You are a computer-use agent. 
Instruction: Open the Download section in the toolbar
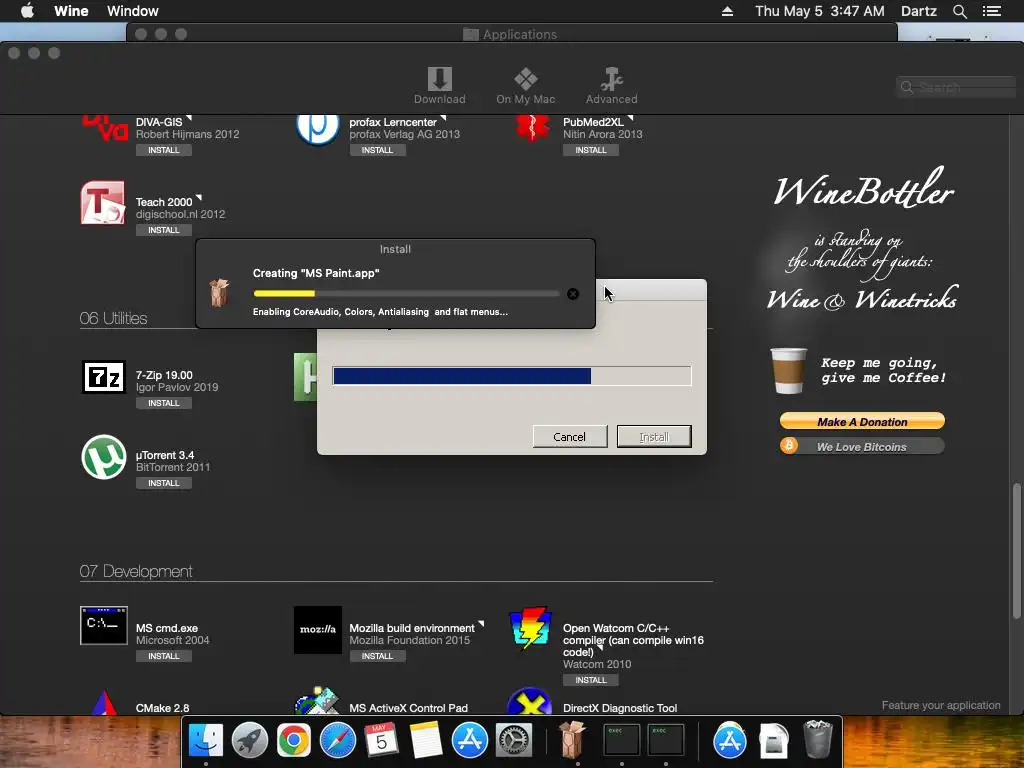point(440,86)
